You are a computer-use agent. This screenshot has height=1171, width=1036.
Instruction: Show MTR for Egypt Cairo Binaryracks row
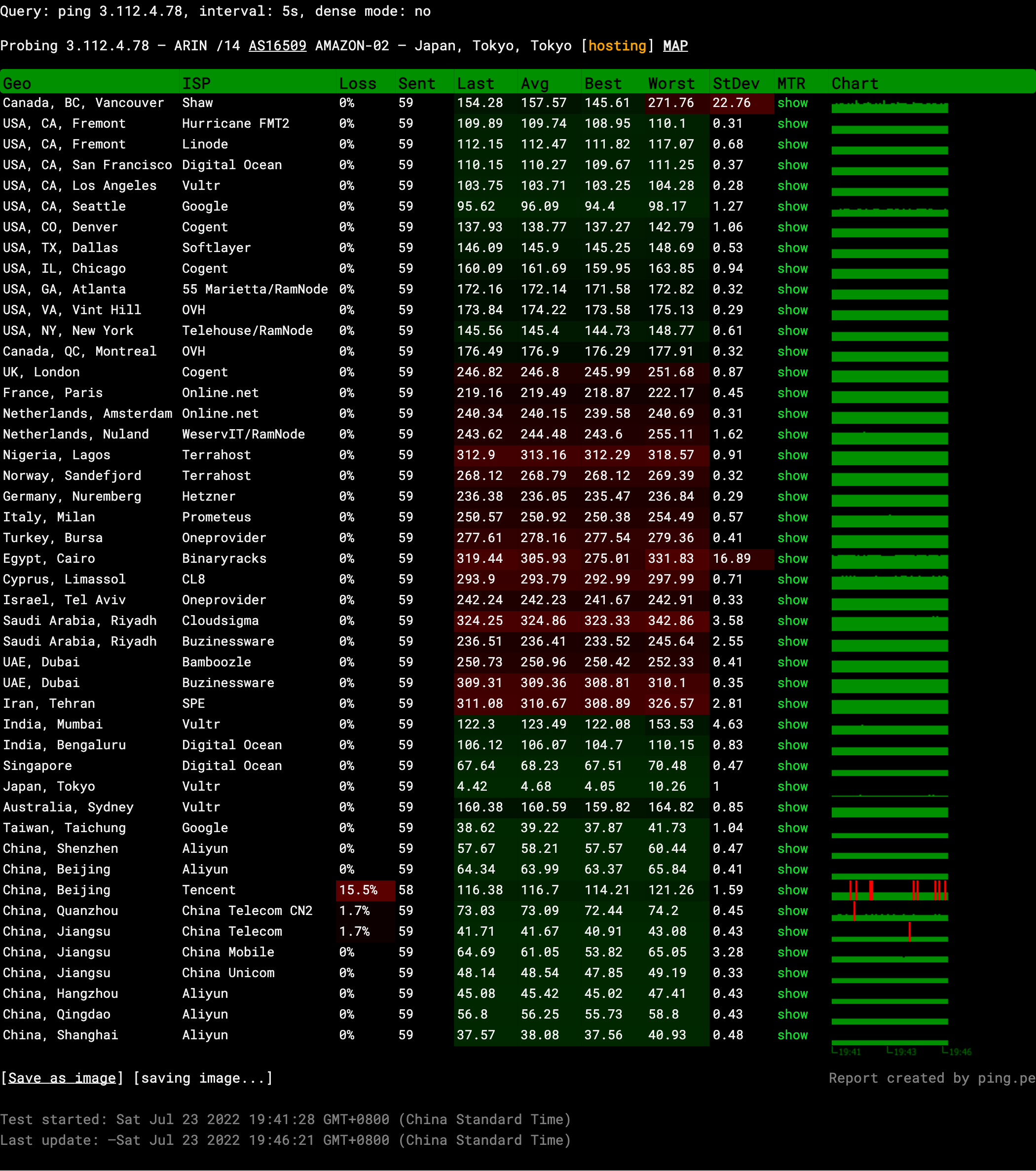point(792,558)
